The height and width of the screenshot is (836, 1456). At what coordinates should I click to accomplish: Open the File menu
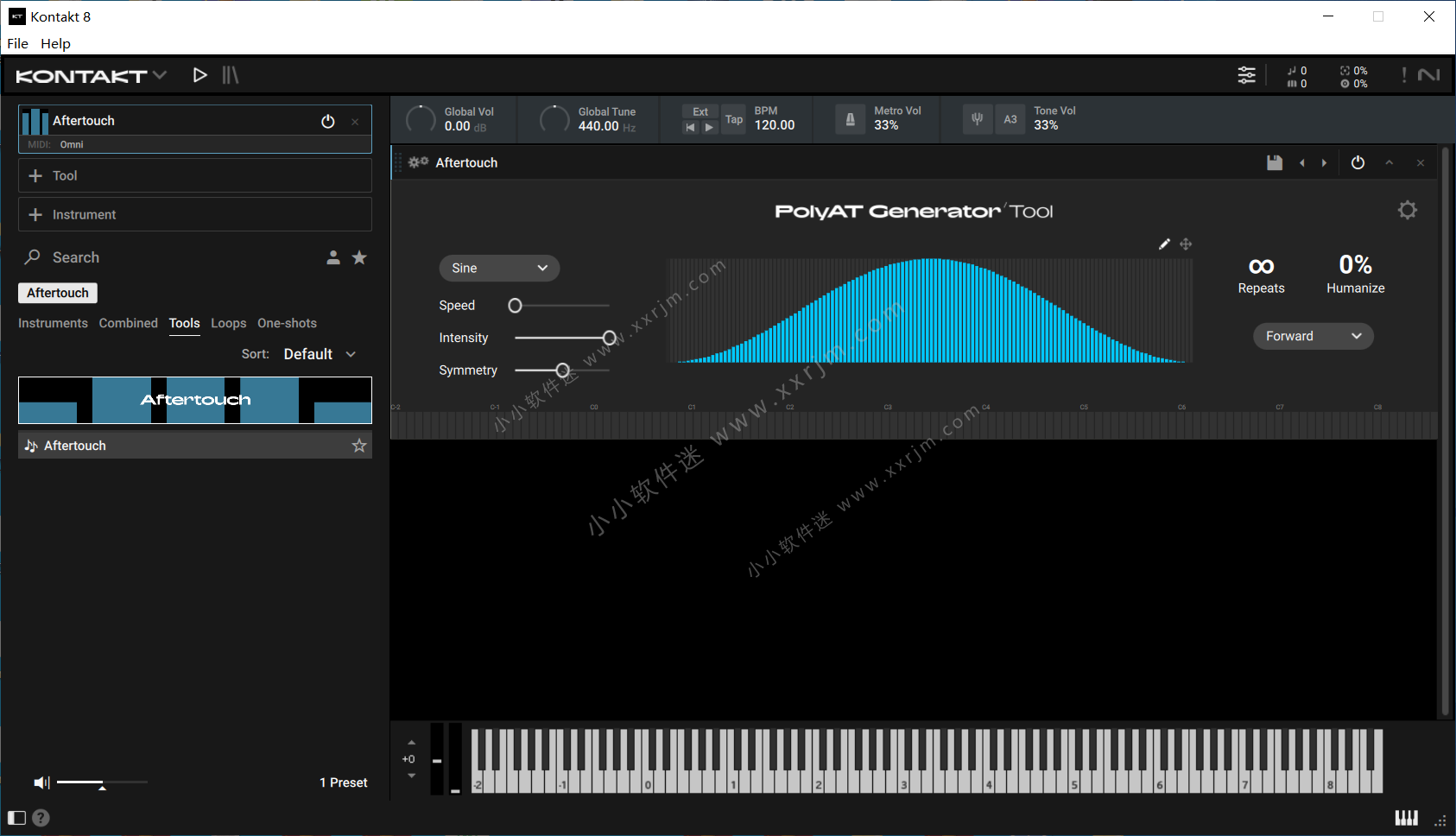coord(17,43)
